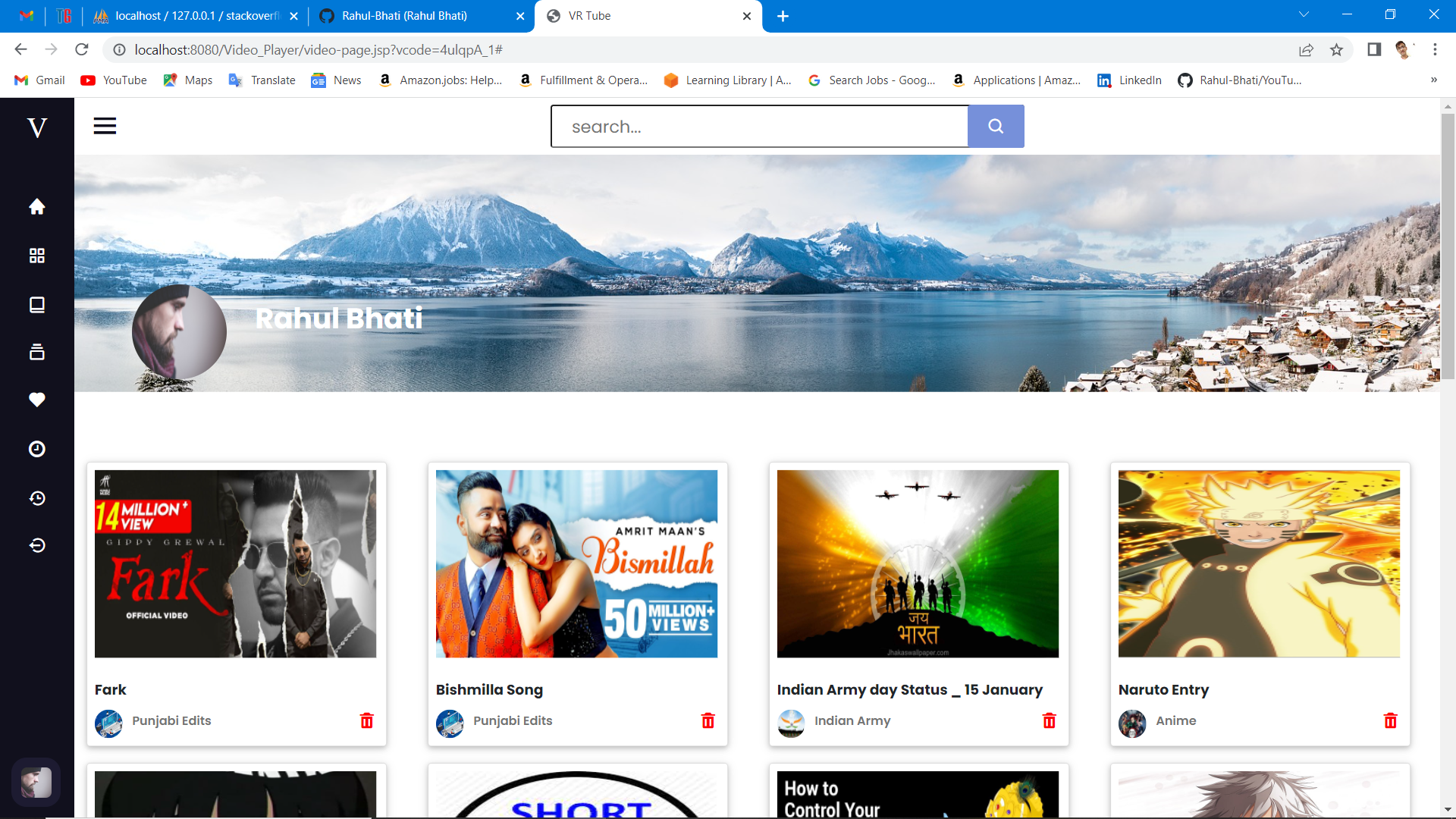Screen dimensions: 1456x819
Task: Click the library book icon in the sidebar
Action: click(36, 305)
